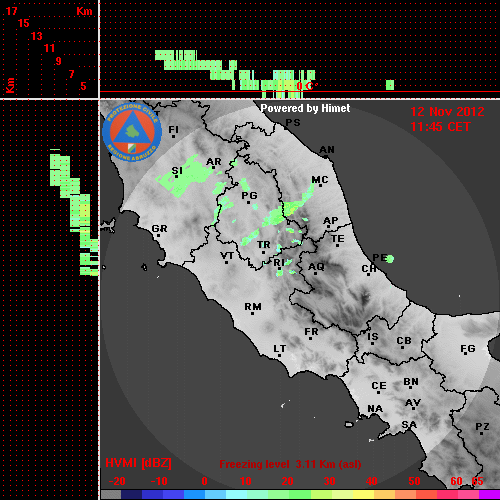Click the Protezione Civile Abruzzo logo
Viewport: 500px width, 500px height.
coord(132,132)
